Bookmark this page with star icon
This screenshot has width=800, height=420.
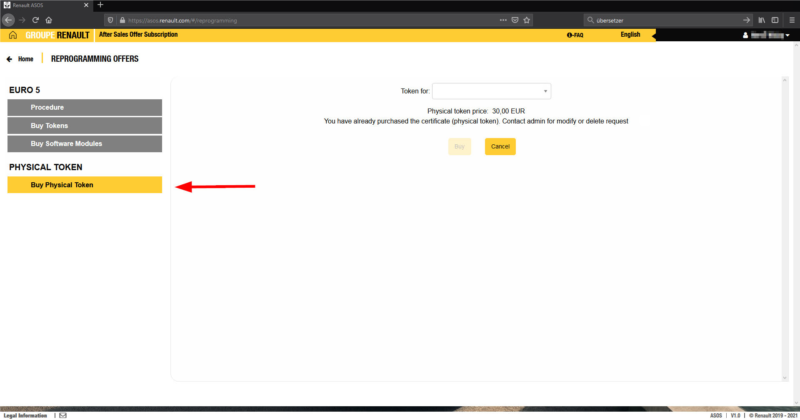[527, 20]
